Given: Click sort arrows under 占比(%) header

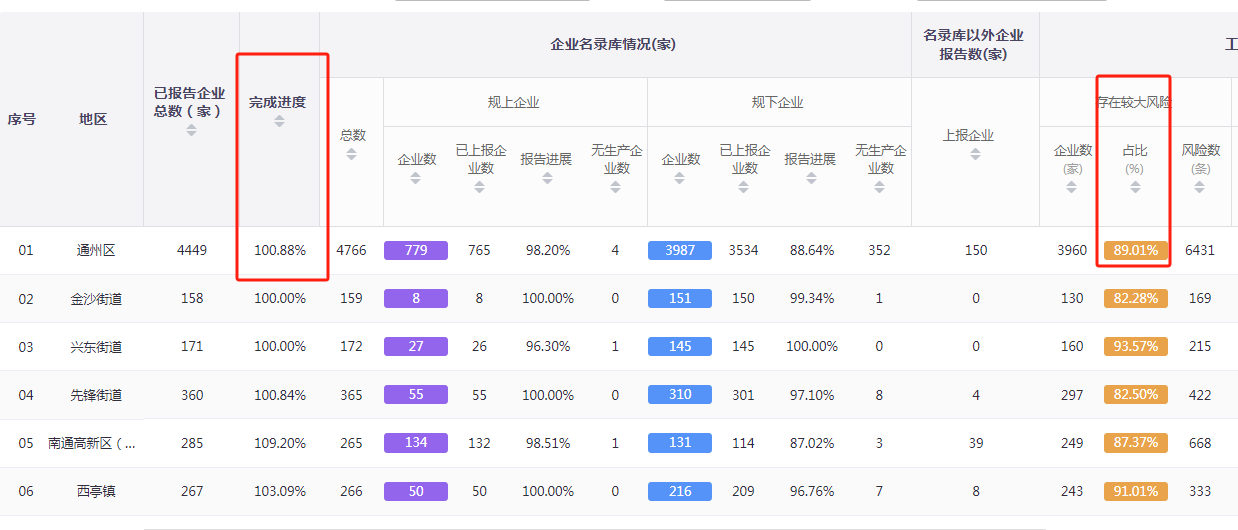Looking at the screenshot, I should pos(1135,187).
